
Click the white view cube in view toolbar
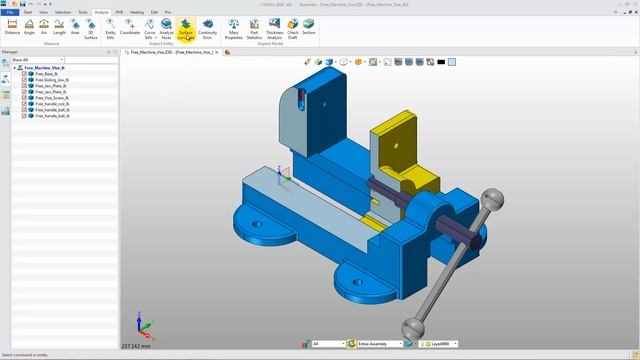coord(343,62)
